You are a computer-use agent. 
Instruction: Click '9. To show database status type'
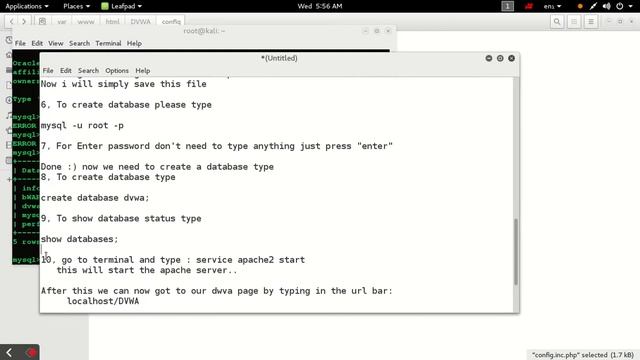click(121, 218)
